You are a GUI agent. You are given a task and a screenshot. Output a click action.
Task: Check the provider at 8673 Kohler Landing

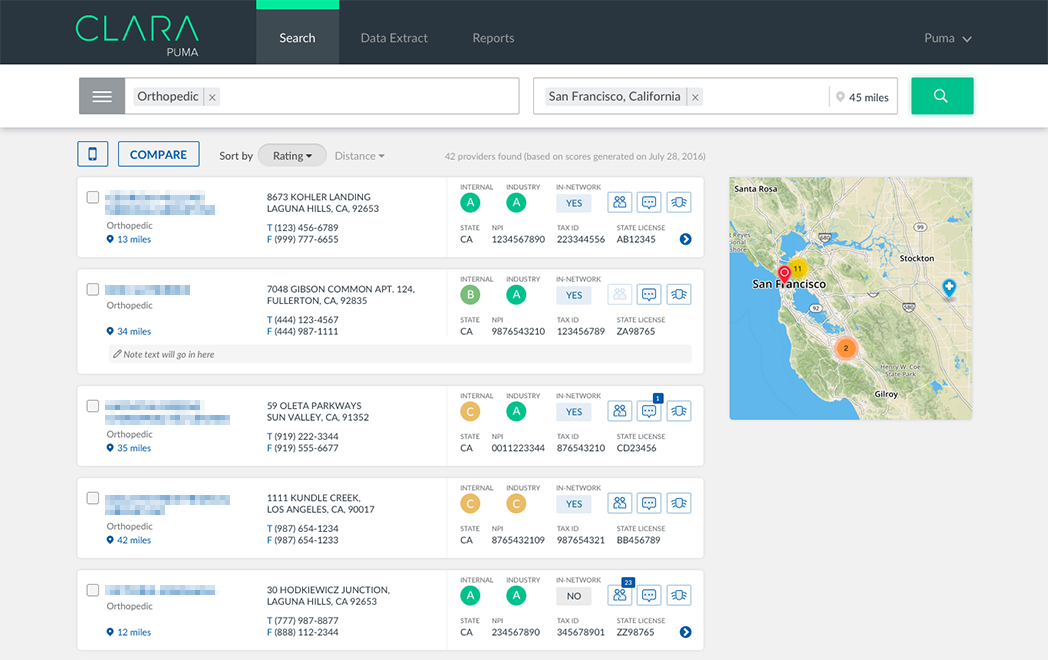93,197
